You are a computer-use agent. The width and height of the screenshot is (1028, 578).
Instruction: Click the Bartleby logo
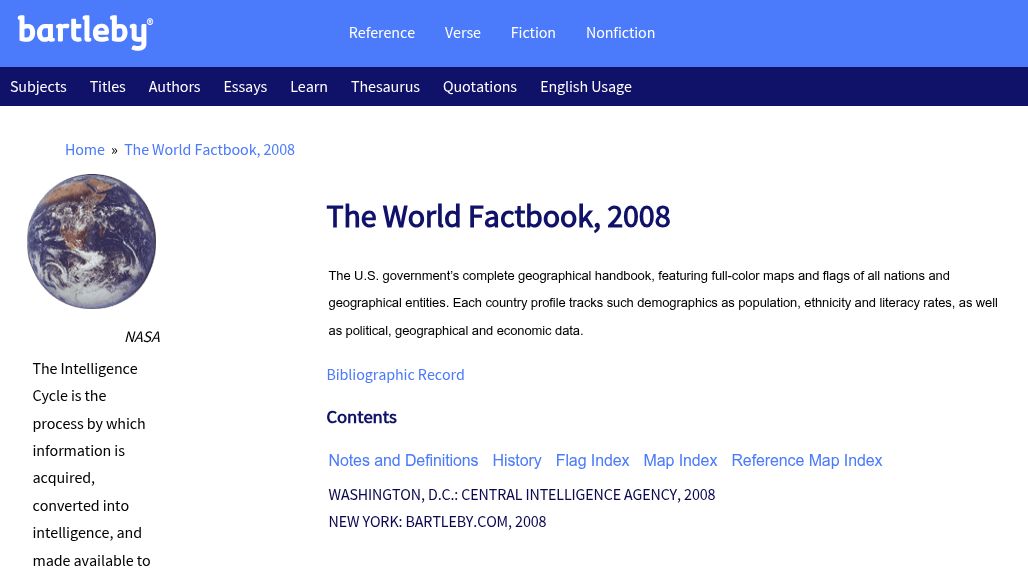85,32
